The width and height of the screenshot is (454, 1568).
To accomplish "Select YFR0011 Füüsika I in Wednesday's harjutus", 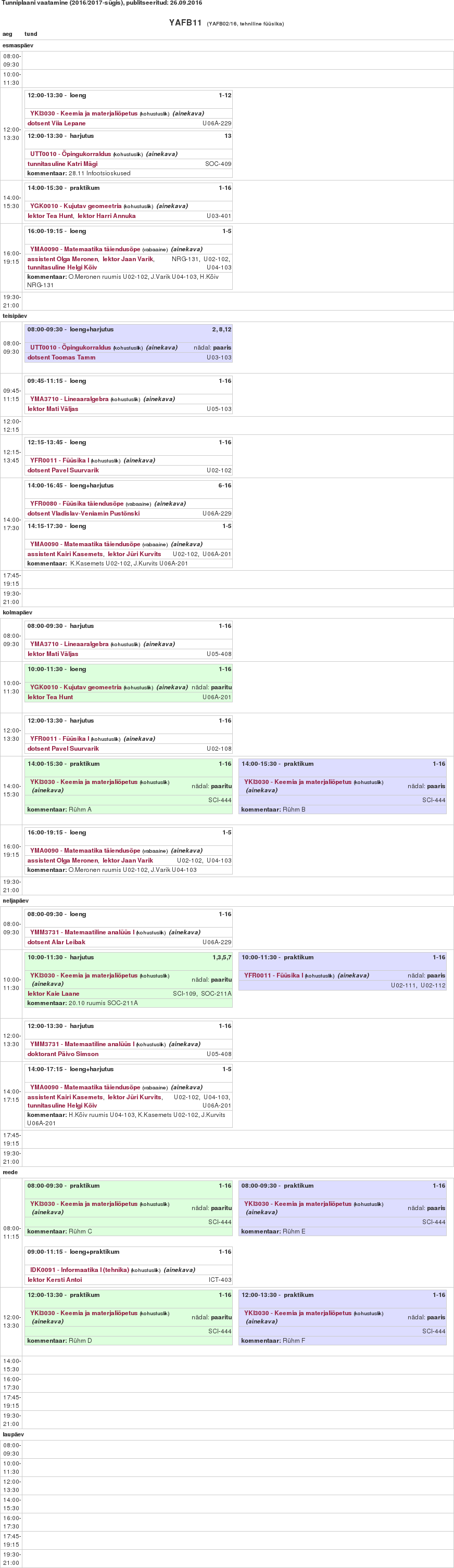I will (x=59, y=738).
